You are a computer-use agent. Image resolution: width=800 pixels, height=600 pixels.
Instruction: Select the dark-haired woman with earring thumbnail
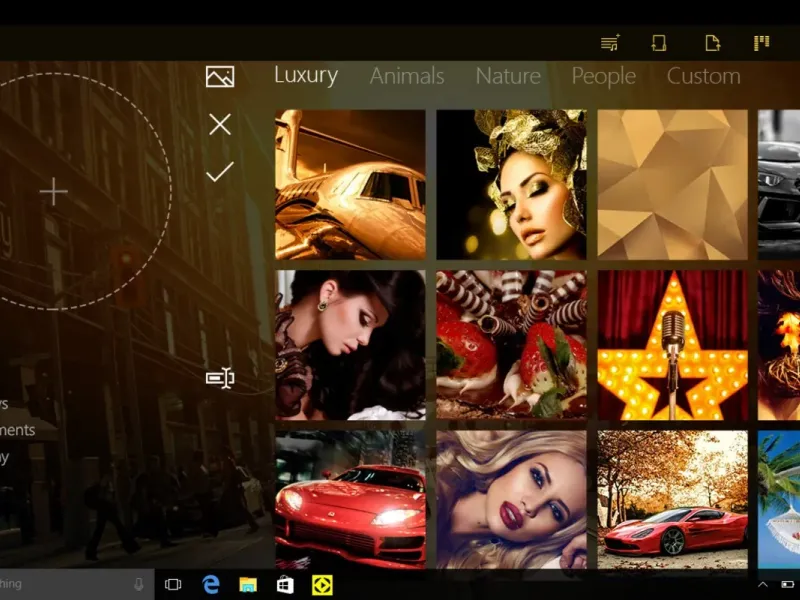[351, 345]
